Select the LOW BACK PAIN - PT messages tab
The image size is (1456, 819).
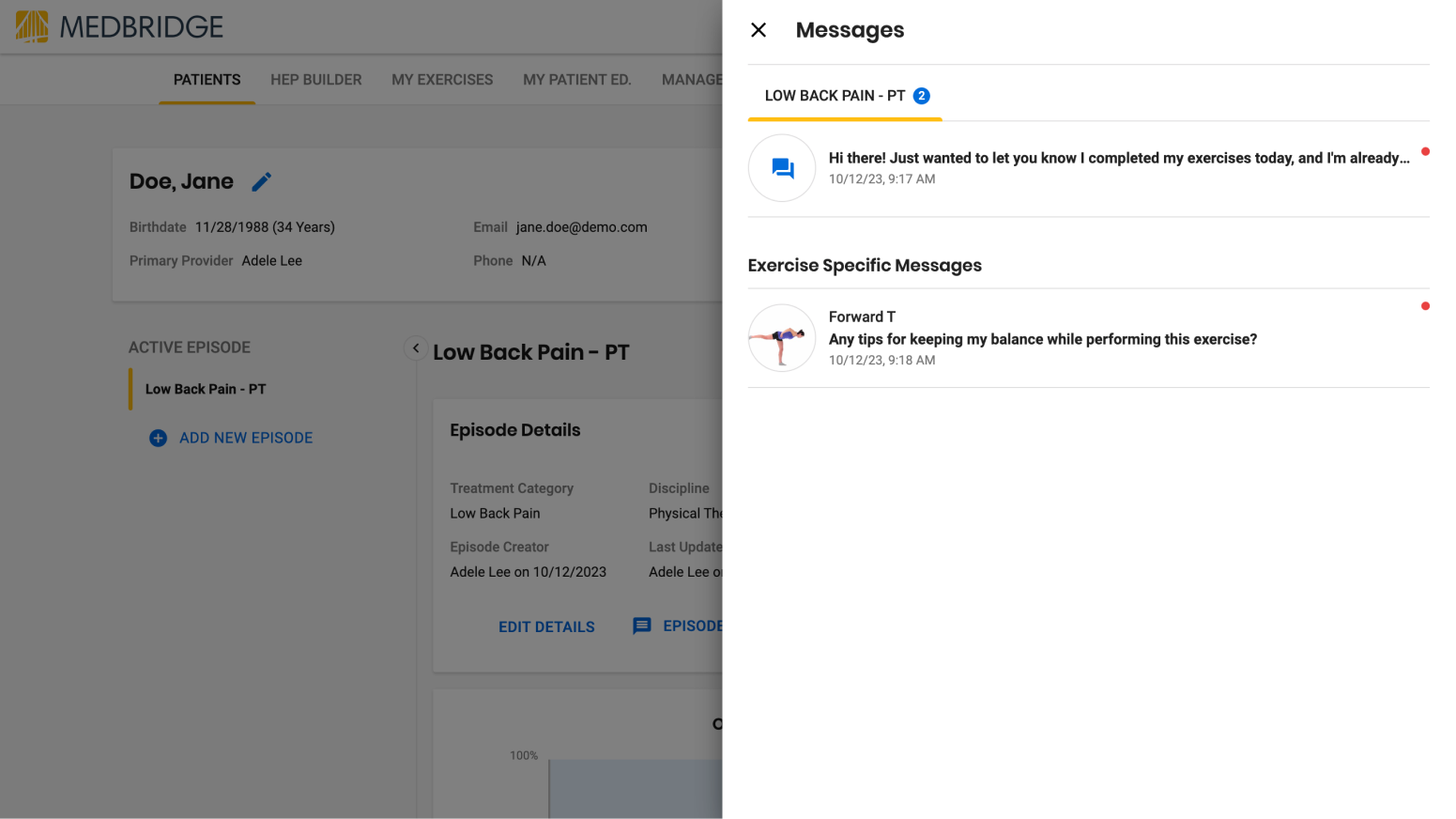tap(845, 96)
